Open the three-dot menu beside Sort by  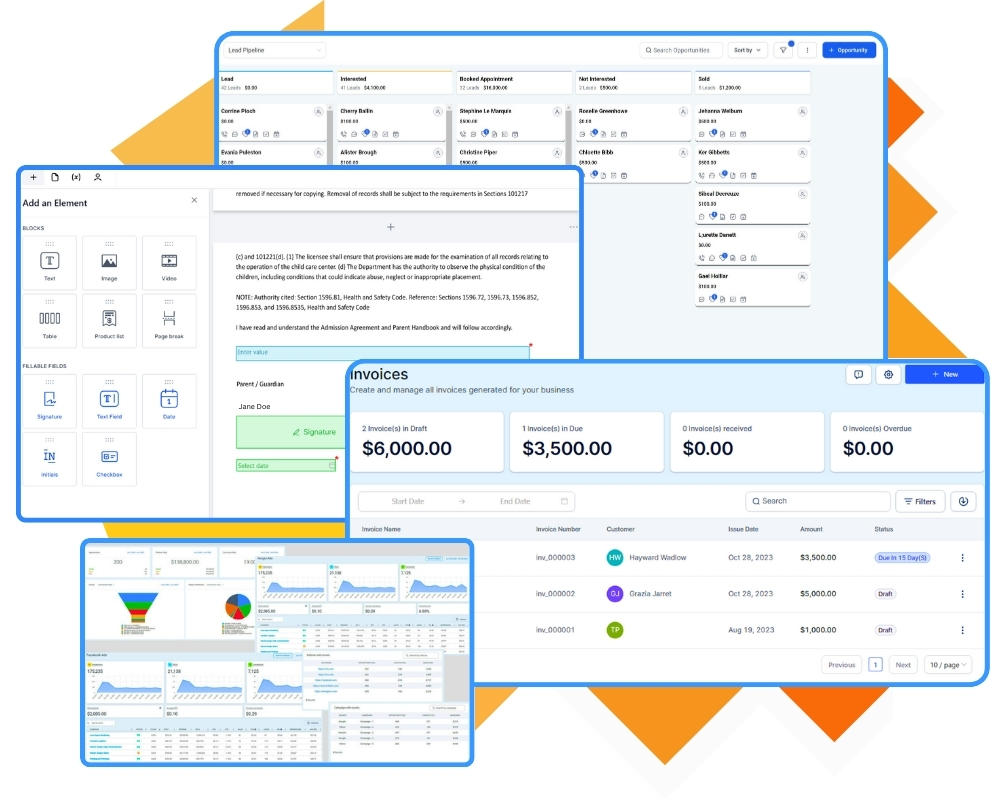[807, 50]
